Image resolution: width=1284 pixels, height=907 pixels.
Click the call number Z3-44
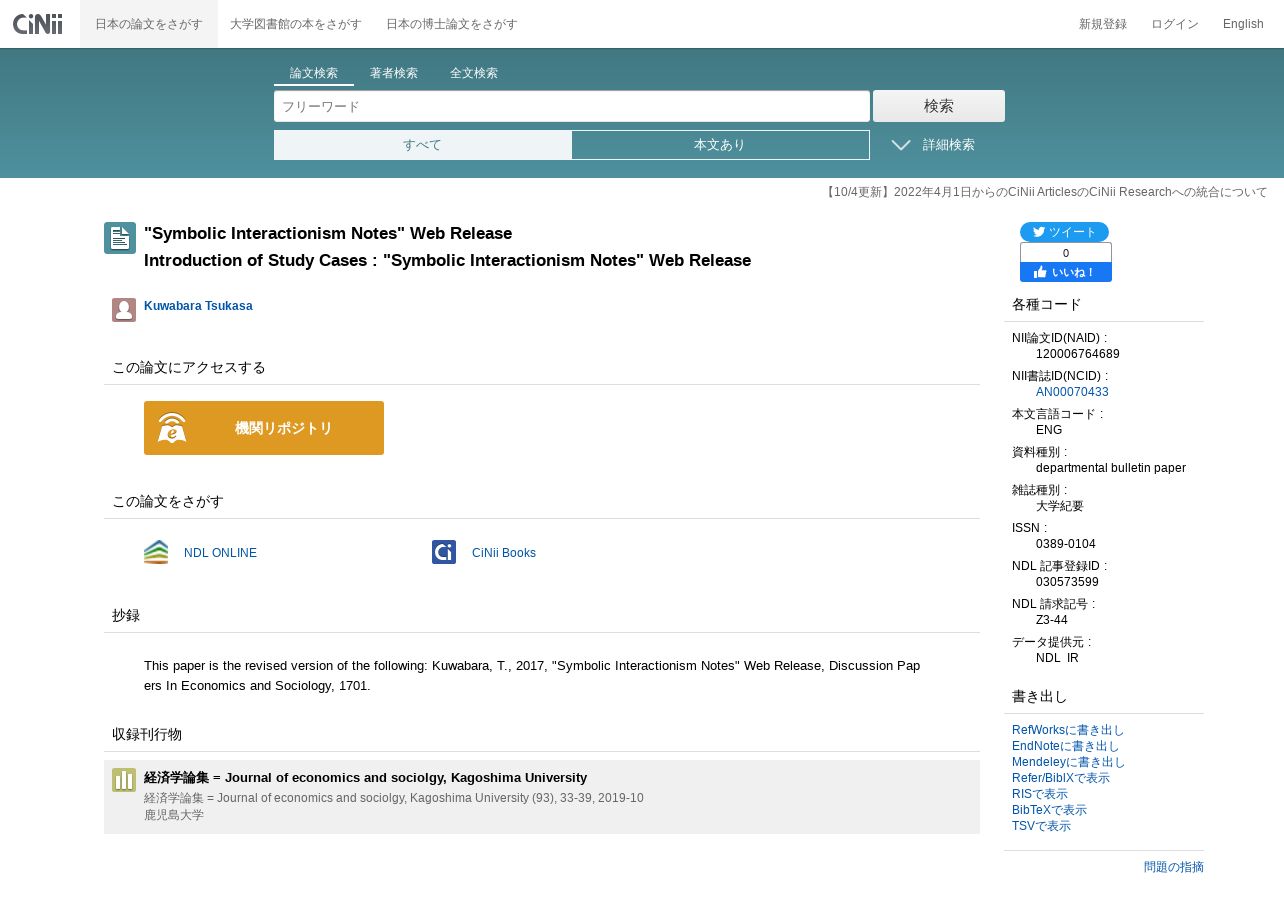(x=1054, y=620)
